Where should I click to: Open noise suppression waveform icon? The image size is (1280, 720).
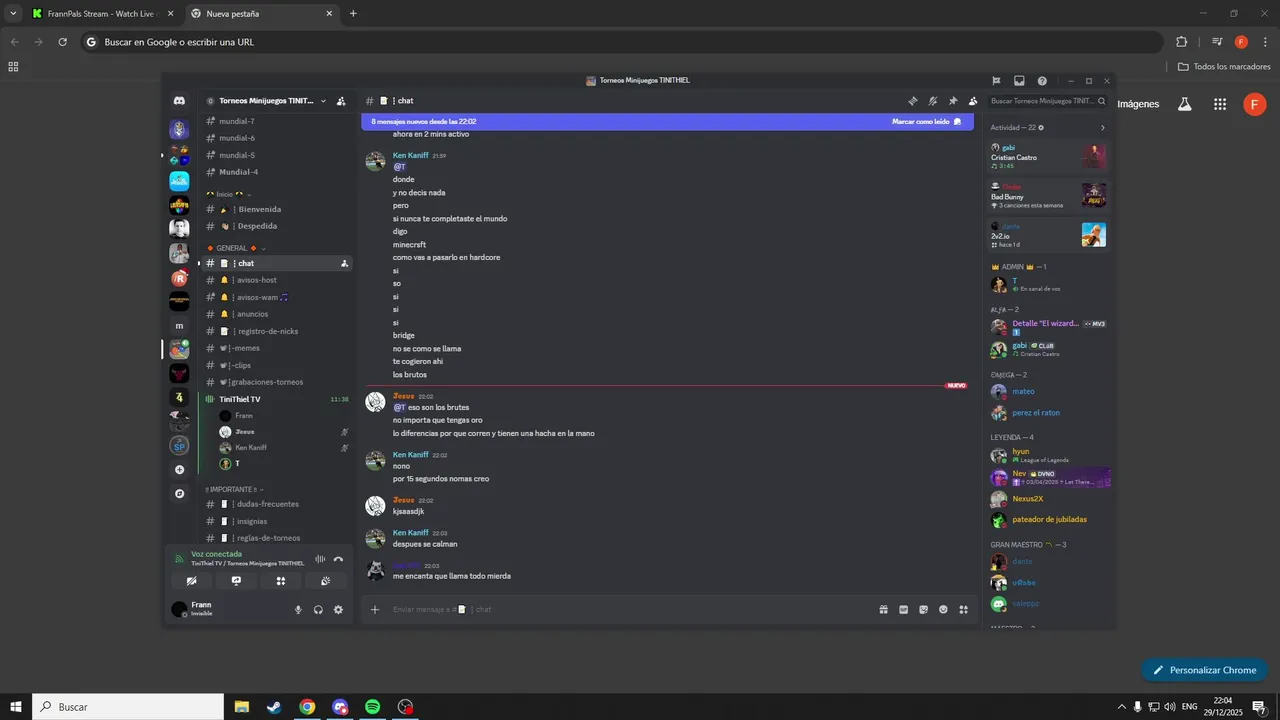320,559
